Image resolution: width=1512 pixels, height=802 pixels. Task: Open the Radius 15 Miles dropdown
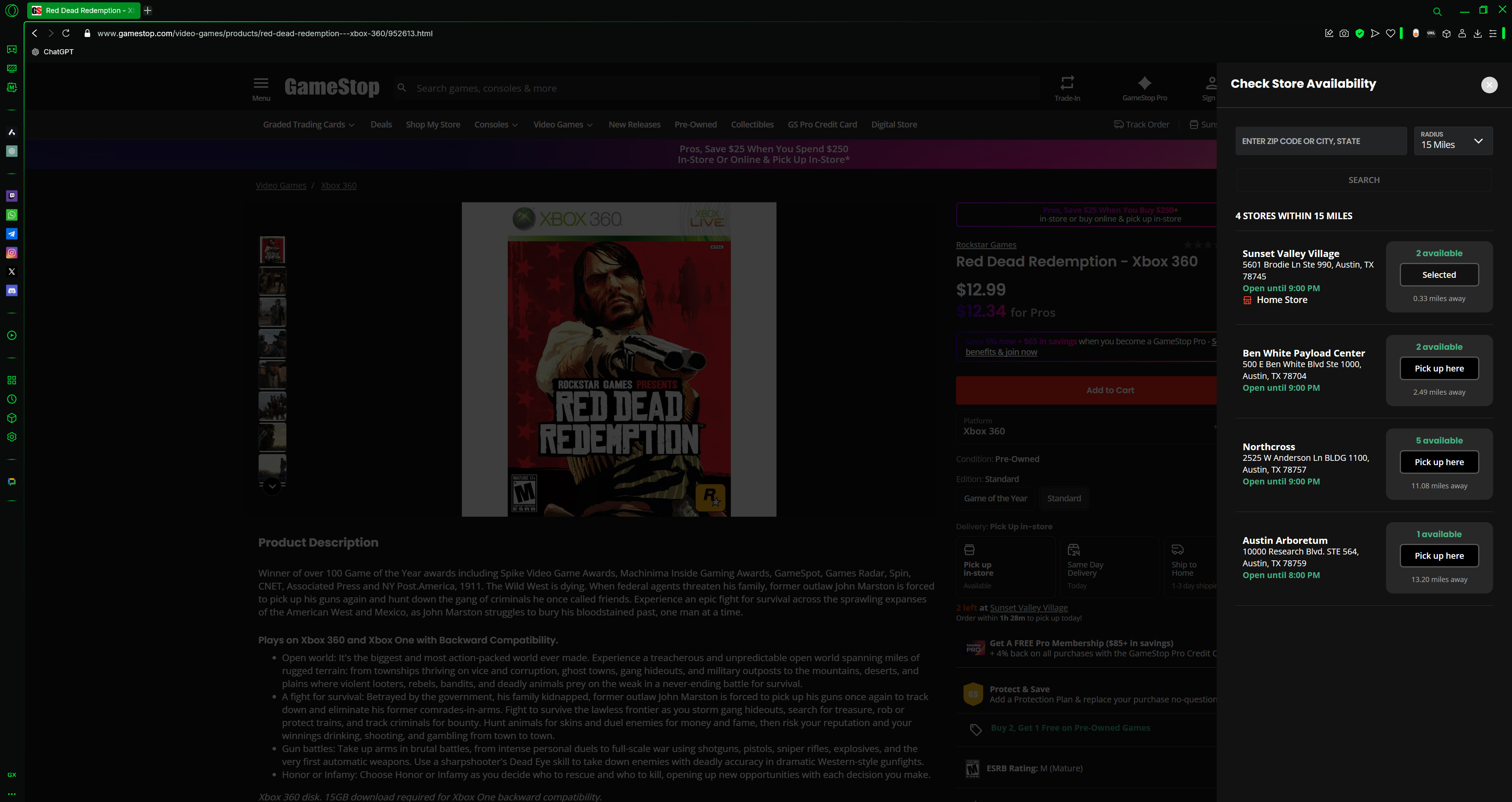tap(1453, 141)
